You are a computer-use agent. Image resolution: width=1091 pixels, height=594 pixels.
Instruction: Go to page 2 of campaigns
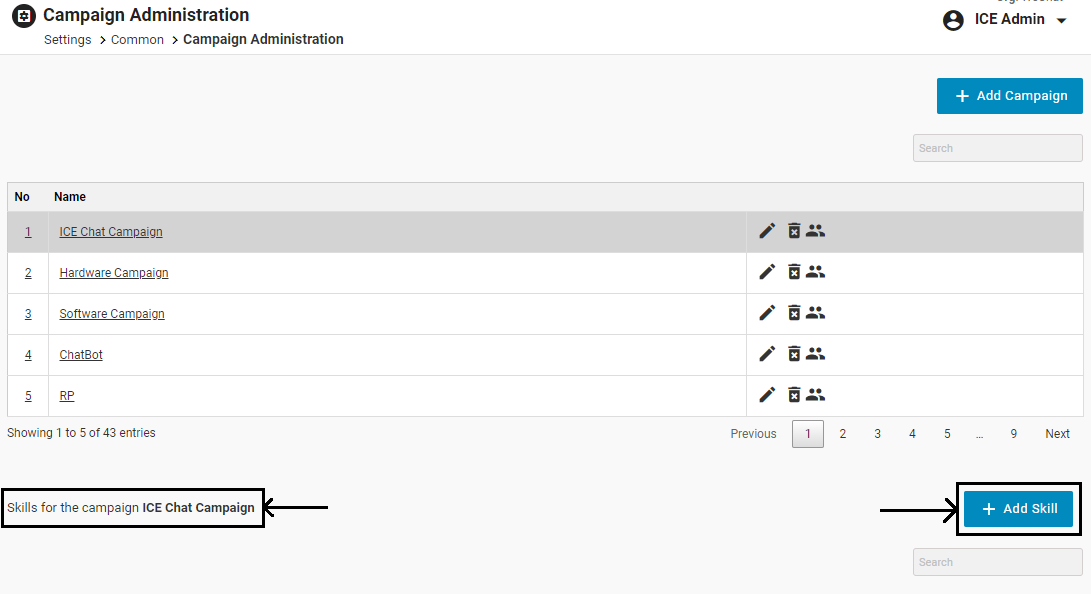pyautogui.click(x=843, y=434)
